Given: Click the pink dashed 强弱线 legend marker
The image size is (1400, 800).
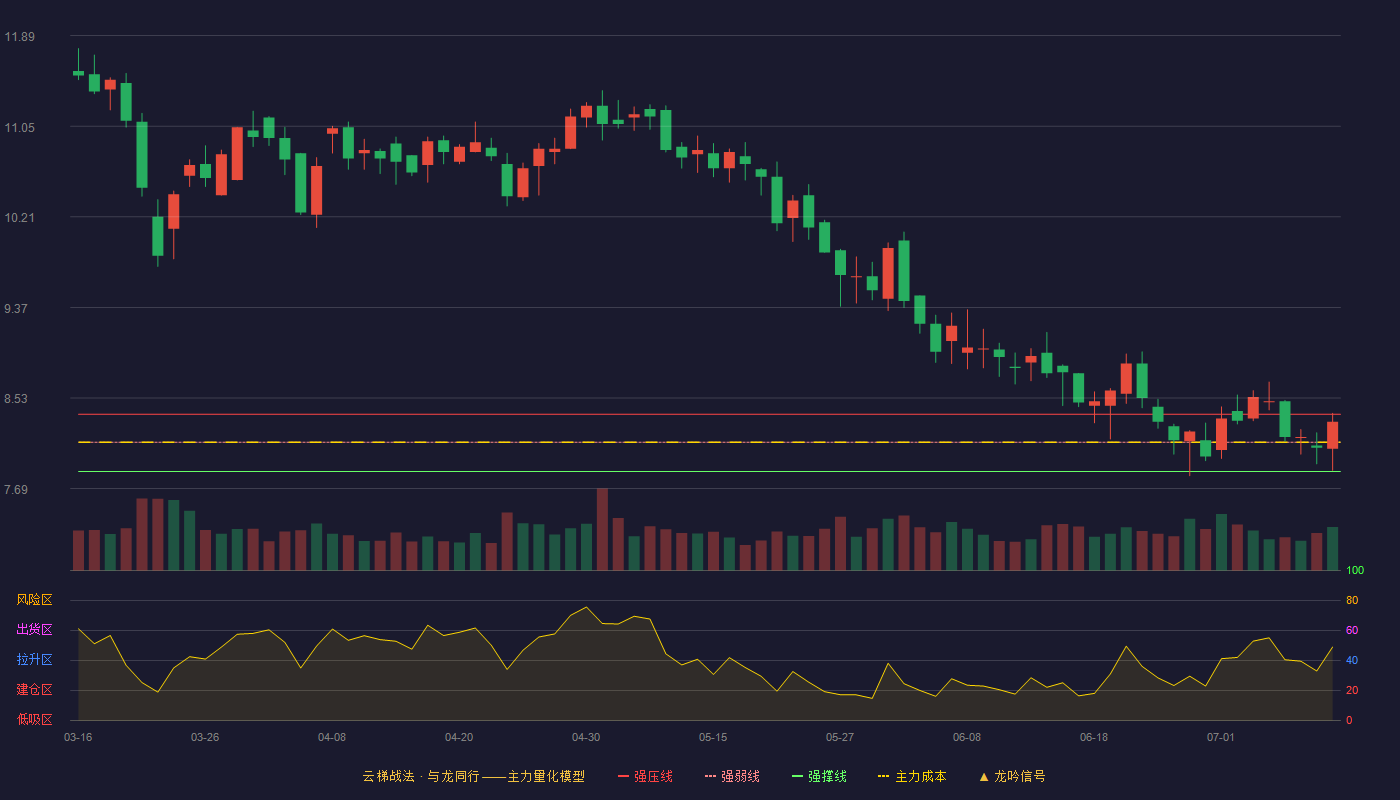Looking at the screenshot, I should 711,776.
